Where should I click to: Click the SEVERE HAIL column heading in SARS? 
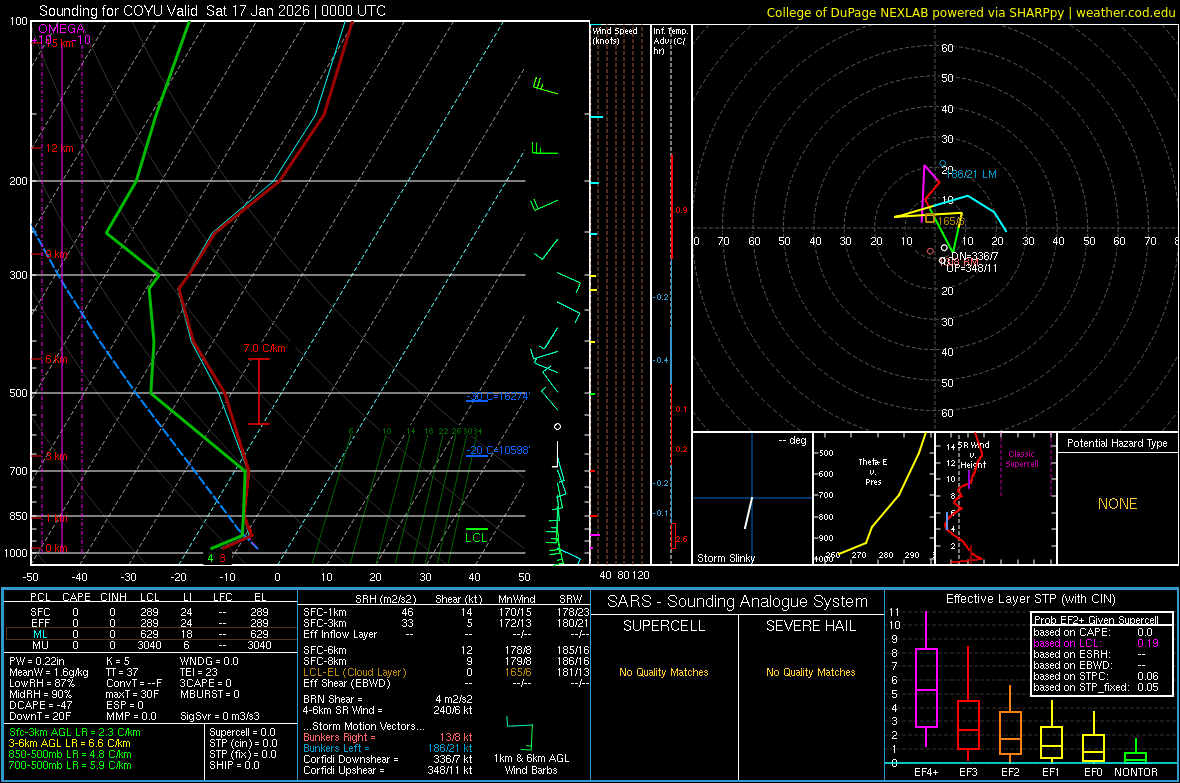[810, 626]
